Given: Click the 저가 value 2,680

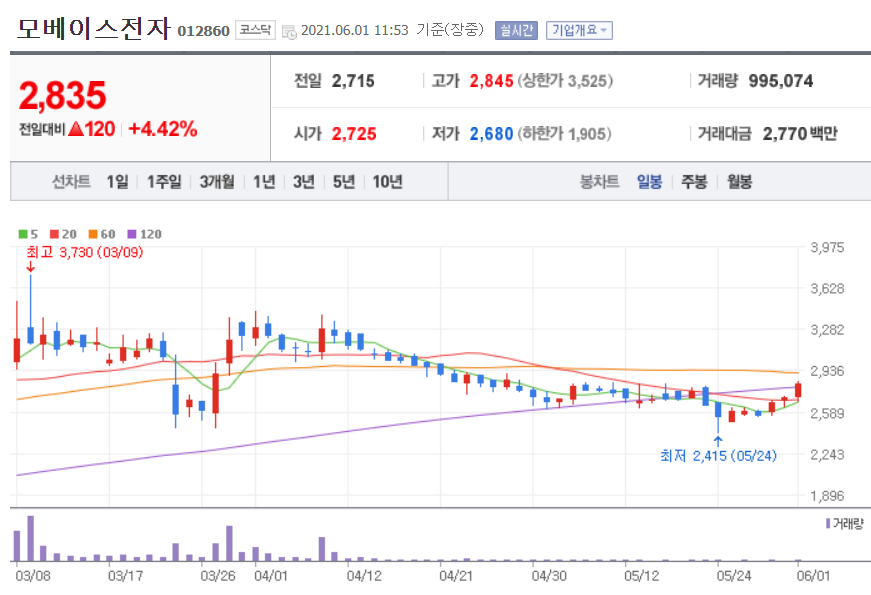Looking at the screenshot, I should pos(491,134).
